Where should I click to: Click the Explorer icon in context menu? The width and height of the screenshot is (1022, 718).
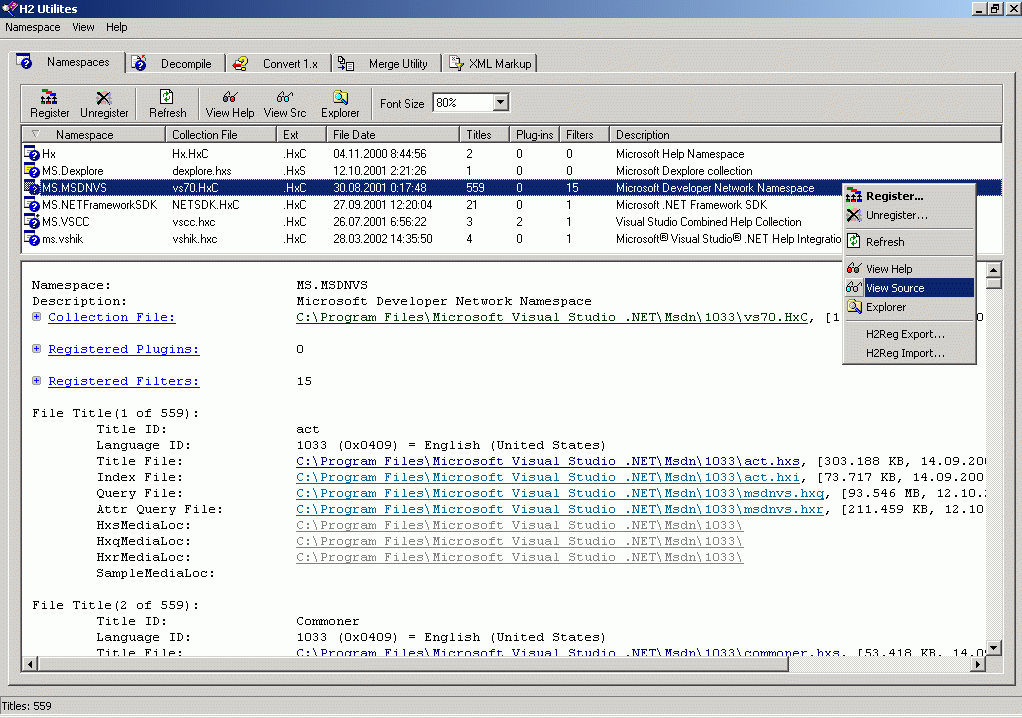854,306
